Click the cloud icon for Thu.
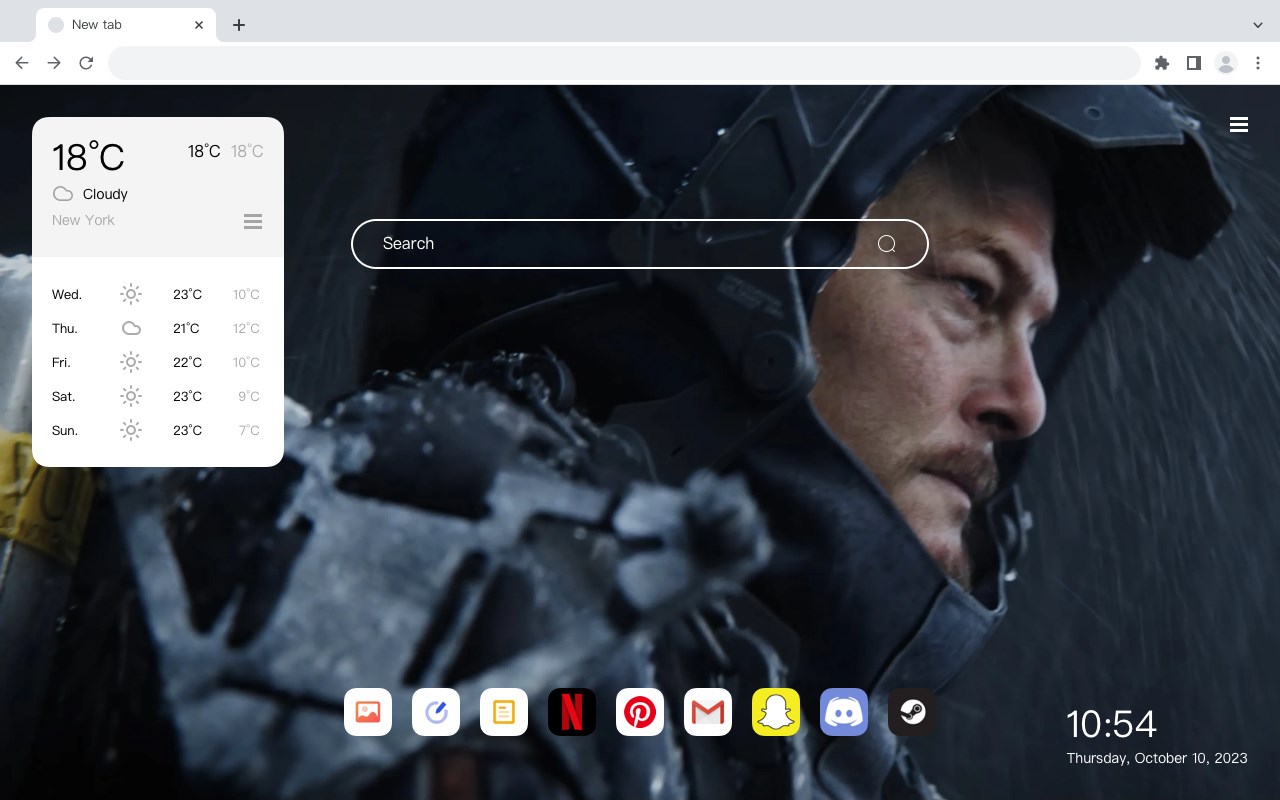The image size is (1280, 800). 131,328
